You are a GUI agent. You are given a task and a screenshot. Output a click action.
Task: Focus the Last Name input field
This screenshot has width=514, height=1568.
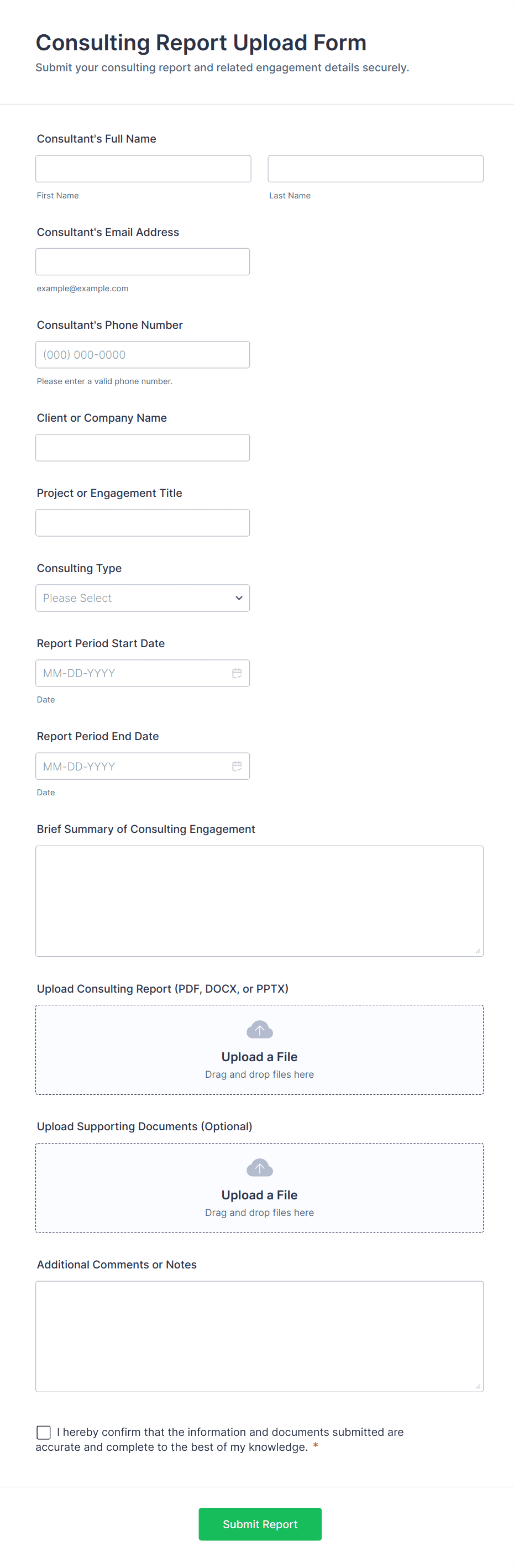376,169
